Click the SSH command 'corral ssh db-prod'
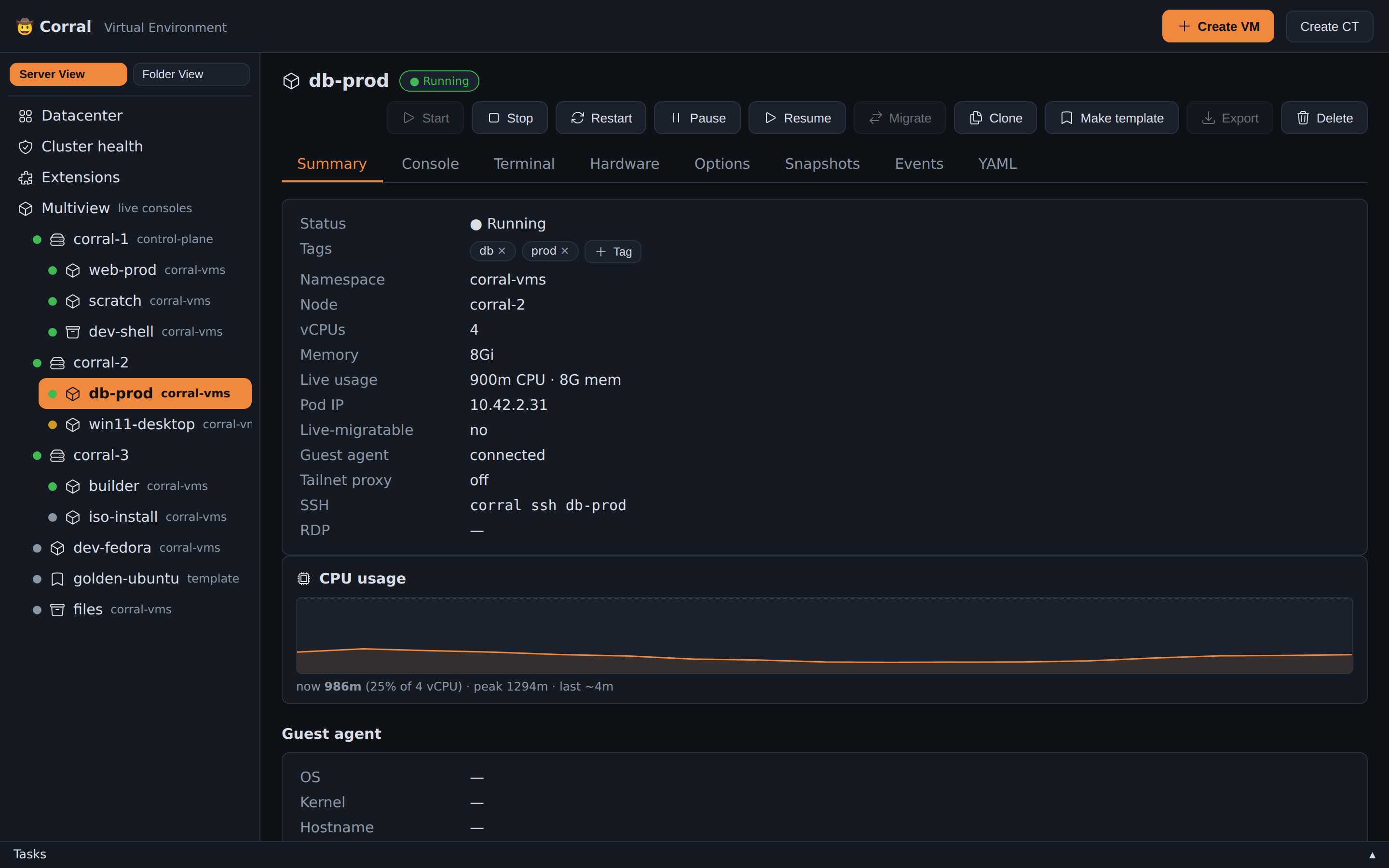This screenshot has width=1389, height=868. 547,506
